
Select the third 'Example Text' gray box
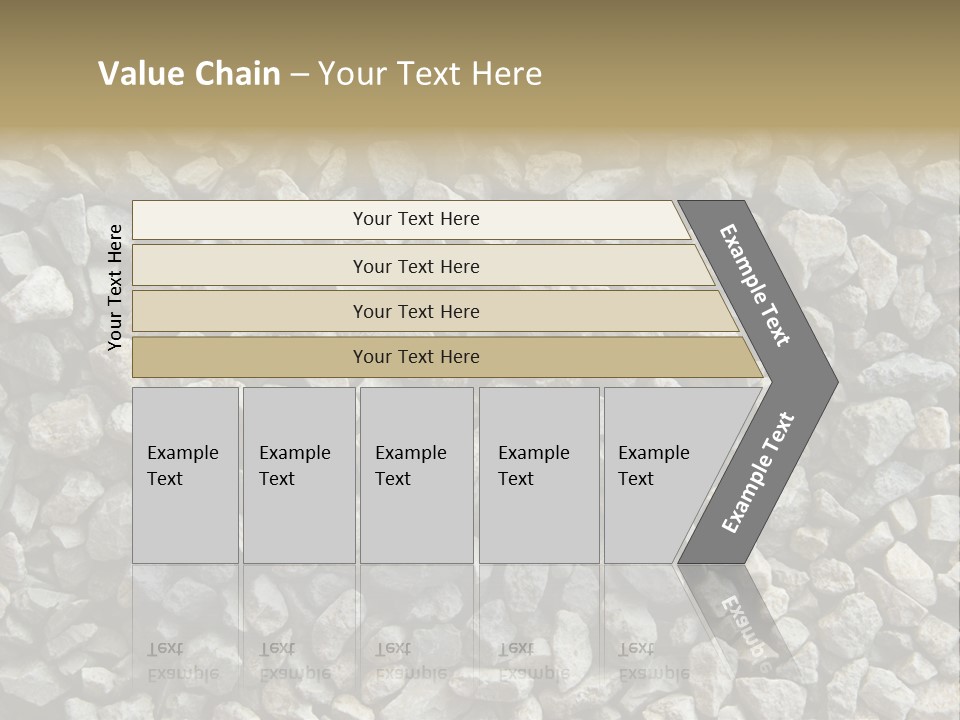[415, 474]
